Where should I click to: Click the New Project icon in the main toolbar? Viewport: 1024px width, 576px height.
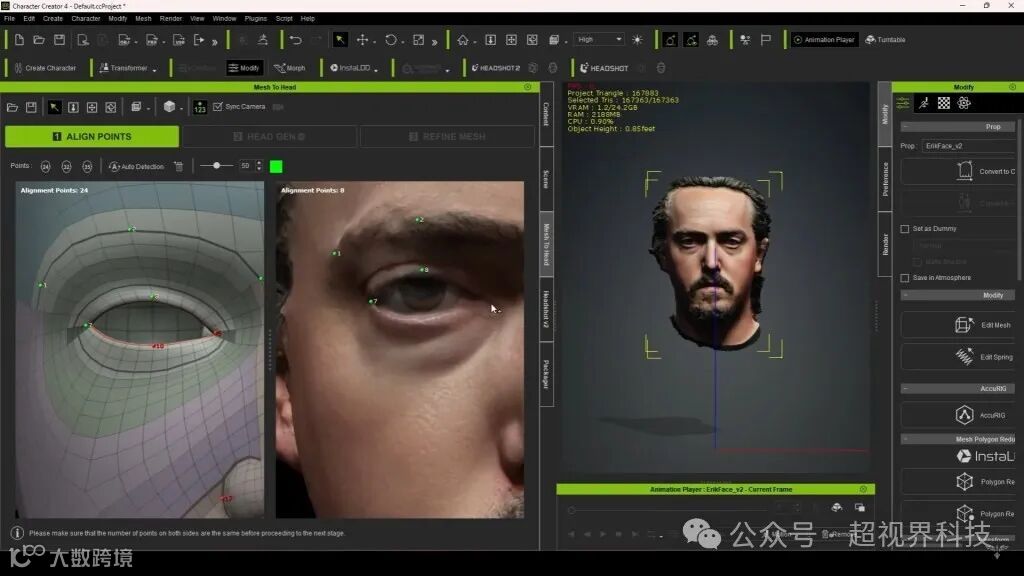tap(19, 40)
